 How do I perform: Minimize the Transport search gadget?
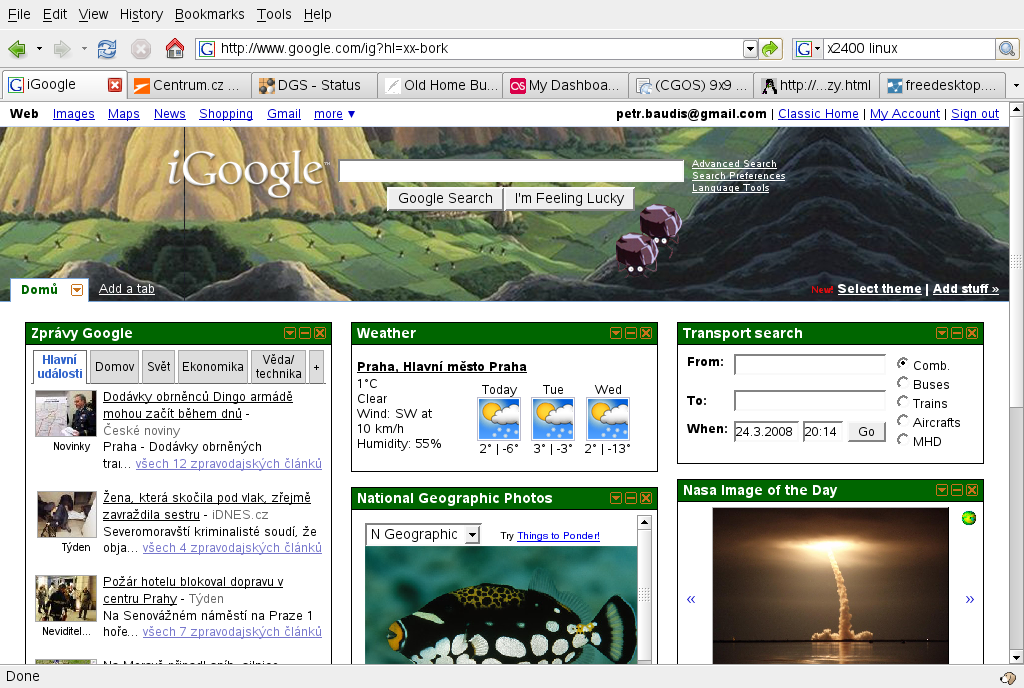[x=957, y=333]
